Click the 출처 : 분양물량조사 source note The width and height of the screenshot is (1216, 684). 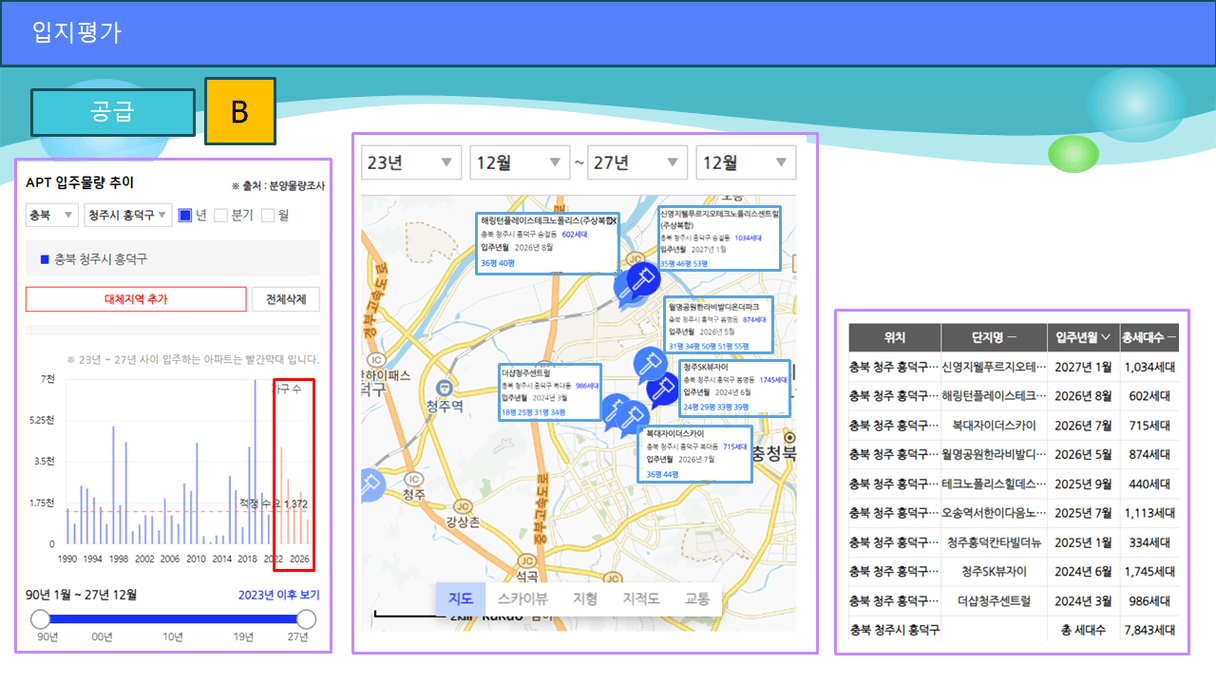[x=278, y=186]
